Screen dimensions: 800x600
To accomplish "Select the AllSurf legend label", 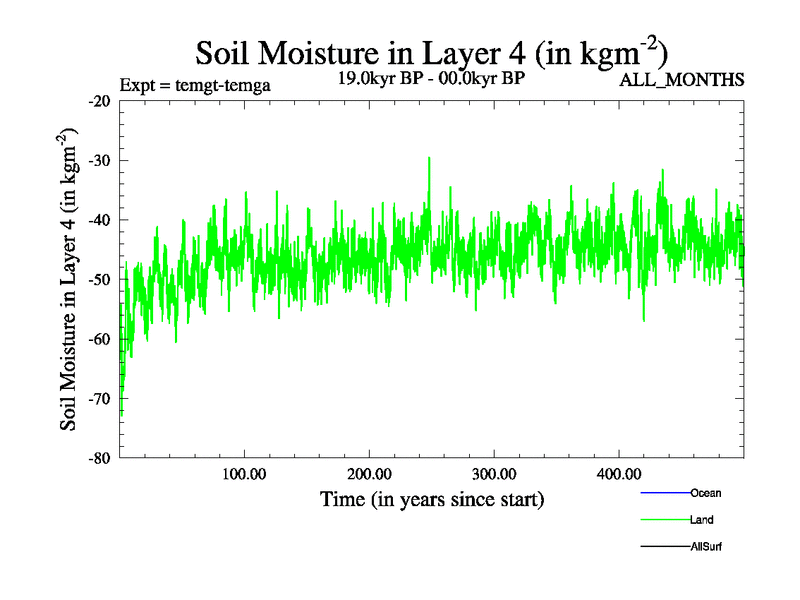I will (706, 547).
